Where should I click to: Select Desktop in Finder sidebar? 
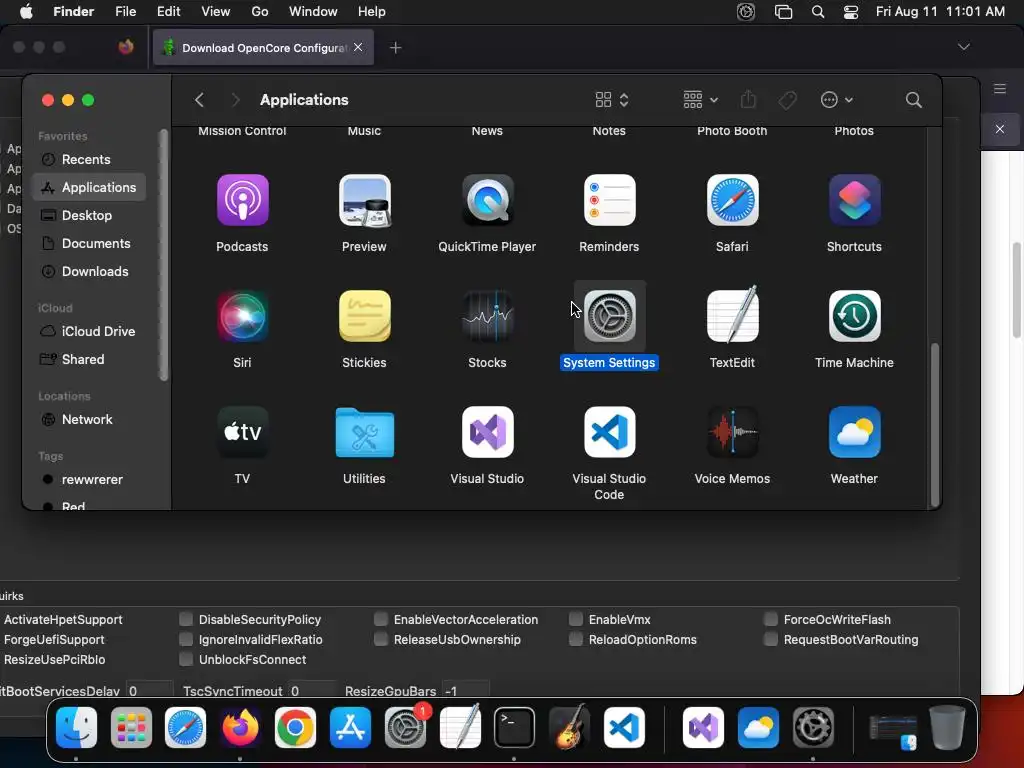pos(89,216)
